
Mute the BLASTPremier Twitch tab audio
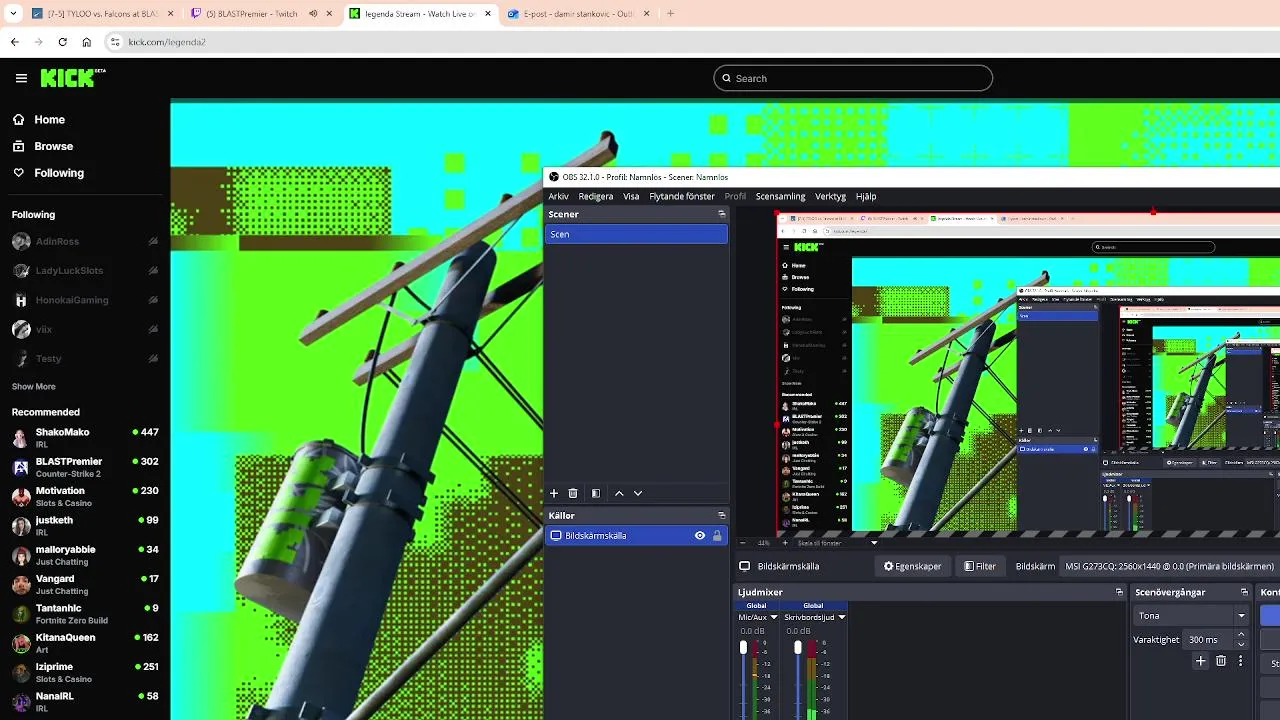(x=313, y=14)
